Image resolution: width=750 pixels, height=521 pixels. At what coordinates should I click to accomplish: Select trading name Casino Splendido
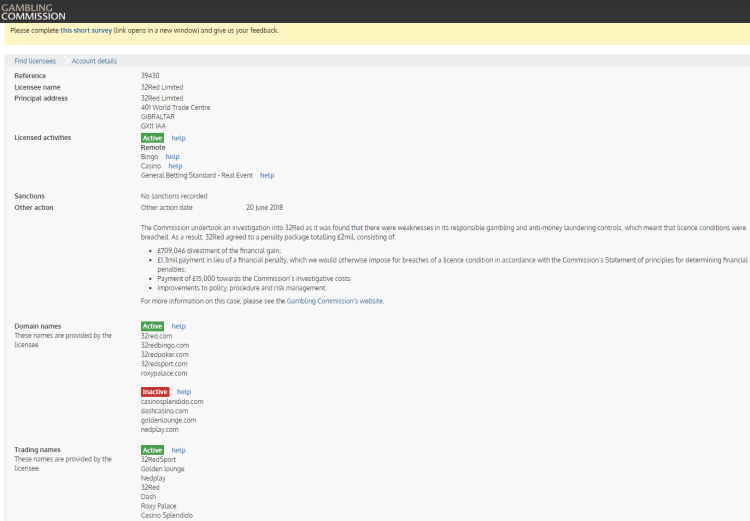[167, 516]
